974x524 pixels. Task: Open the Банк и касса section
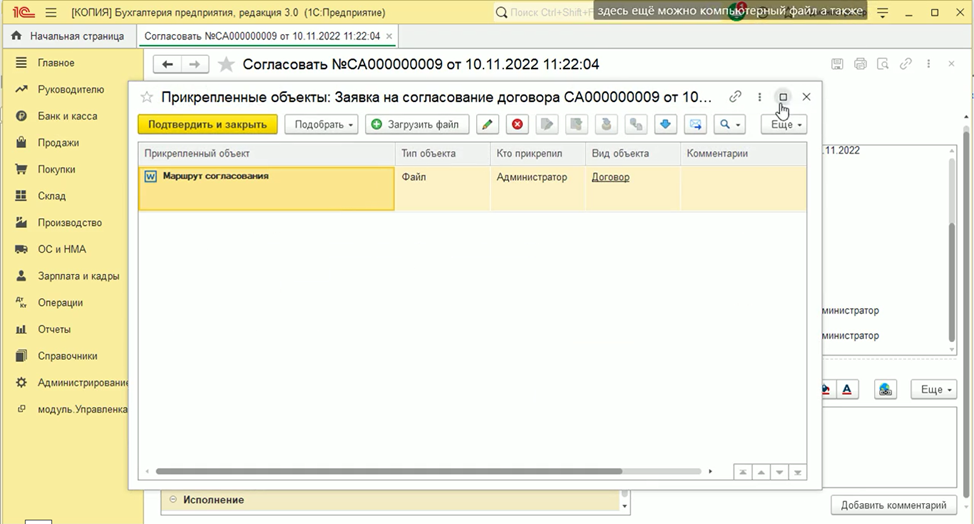(67, 116)
